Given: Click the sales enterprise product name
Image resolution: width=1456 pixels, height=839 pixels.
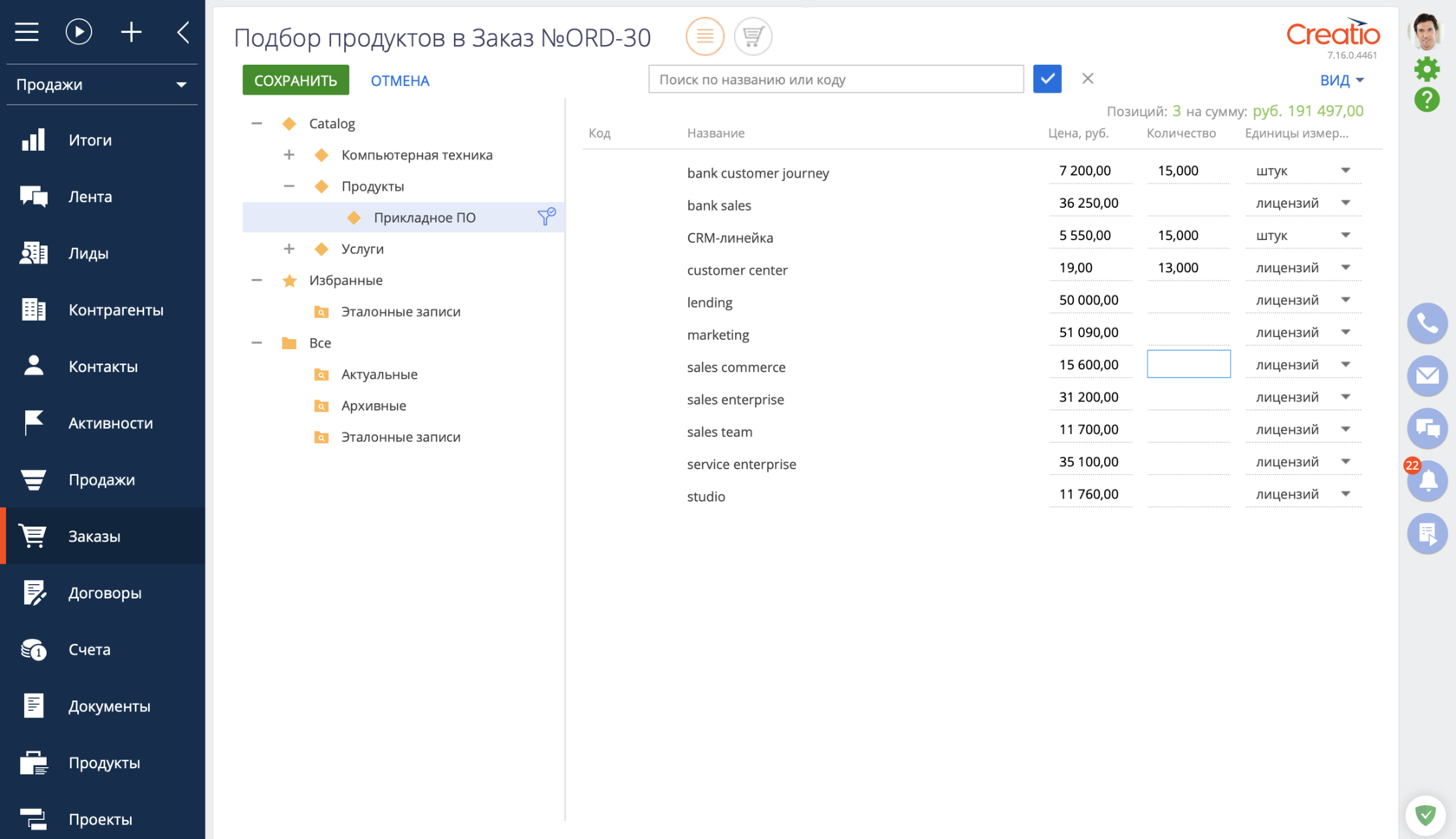Looking at the screenshot, I should (736, 400).
